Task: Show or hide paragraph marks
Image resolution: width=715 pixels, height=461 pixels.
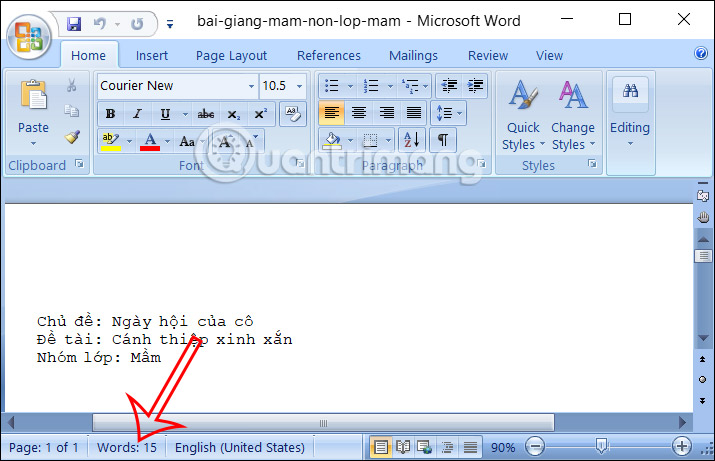Action: (x=442, y=140)
